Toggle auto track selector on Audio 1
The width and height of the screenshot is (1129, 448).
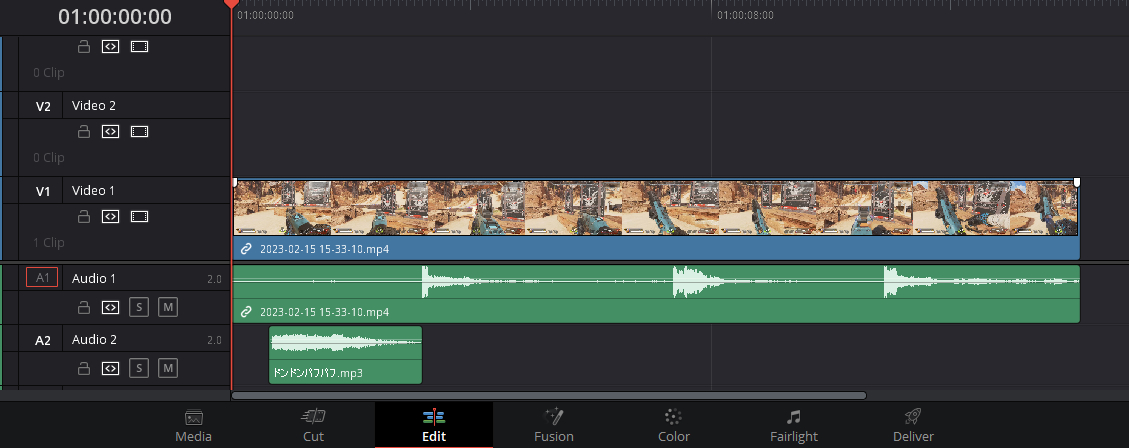point(110,308)
